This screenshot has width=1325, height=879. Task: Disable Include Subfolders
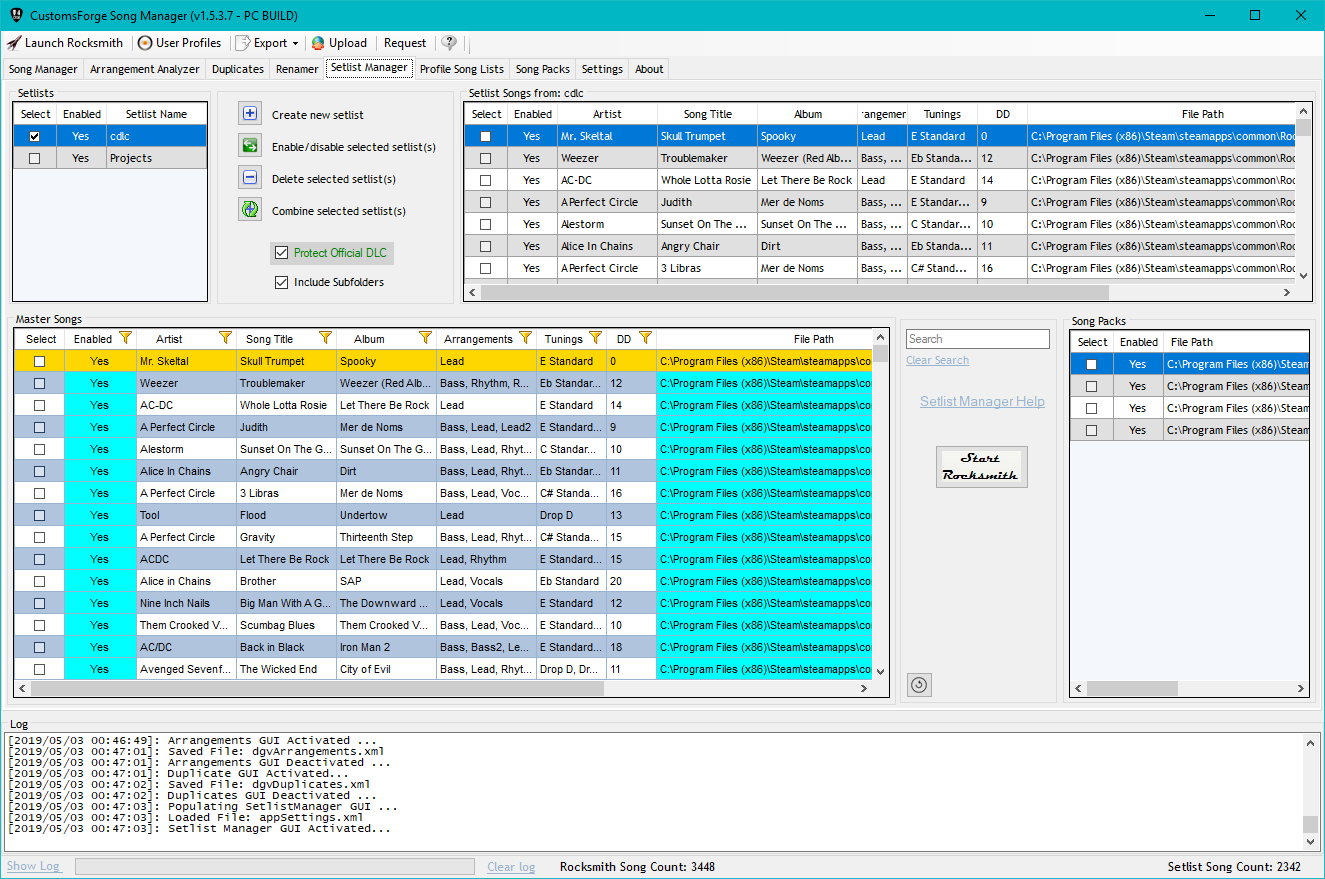pos(281,281)
